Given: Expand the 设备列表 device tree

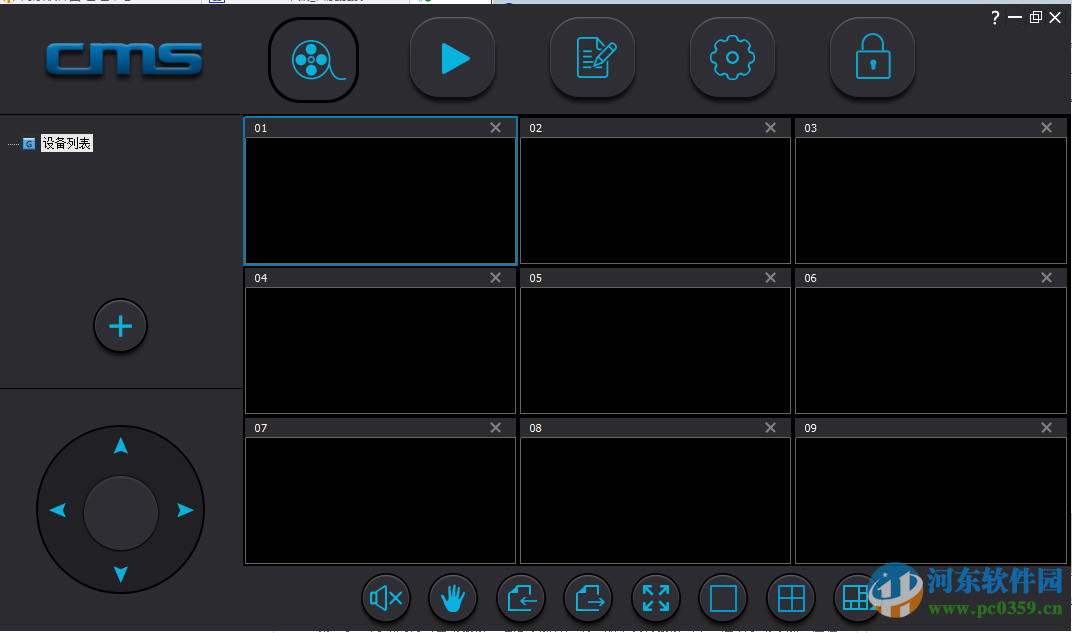Looking at the screenshot, I should coord(65,143).
